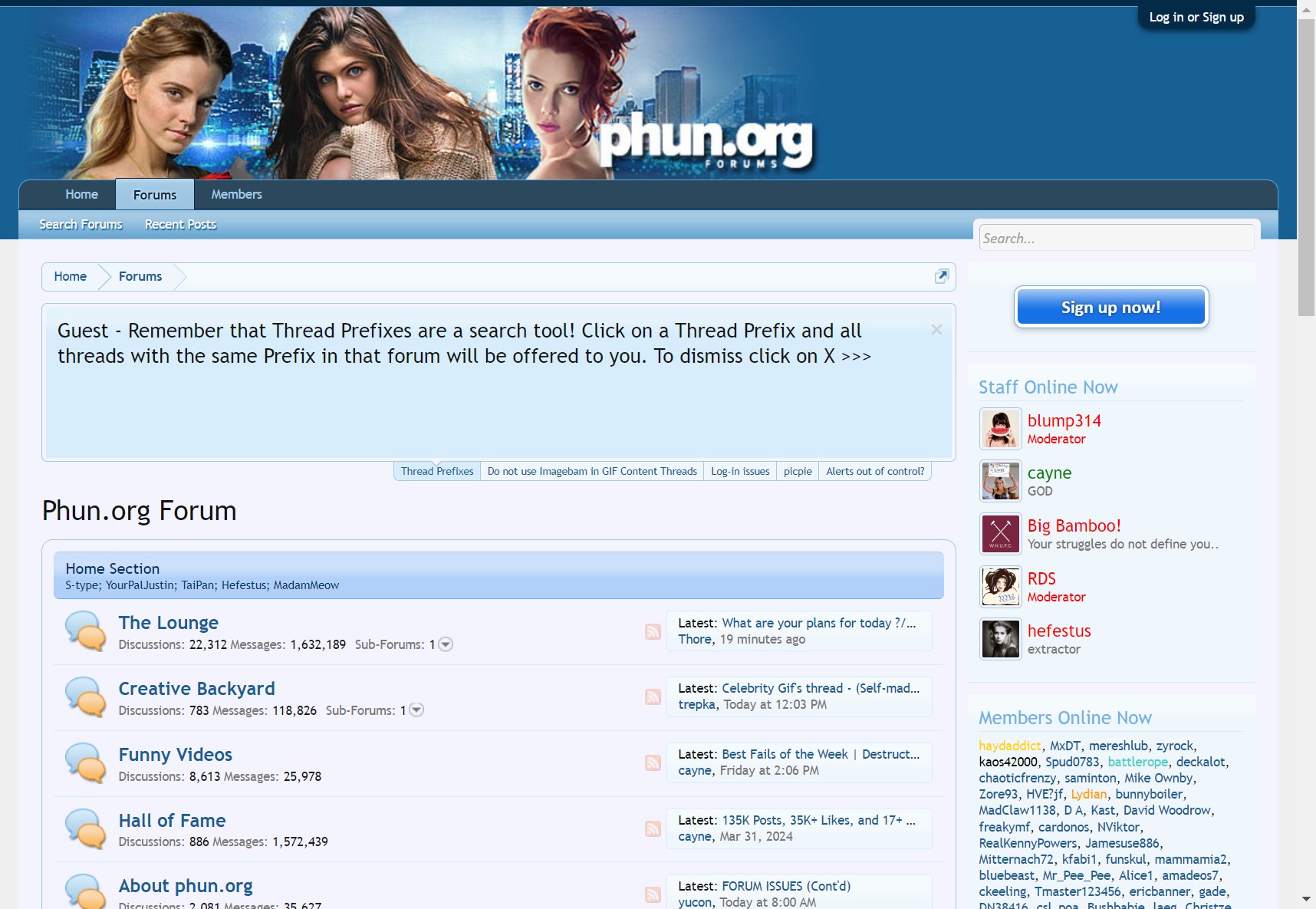Viewport: 1316px width, 909px height.
Task: Click the RSS feed icon for Creative Backyard
Action: (x=653, y=697)
